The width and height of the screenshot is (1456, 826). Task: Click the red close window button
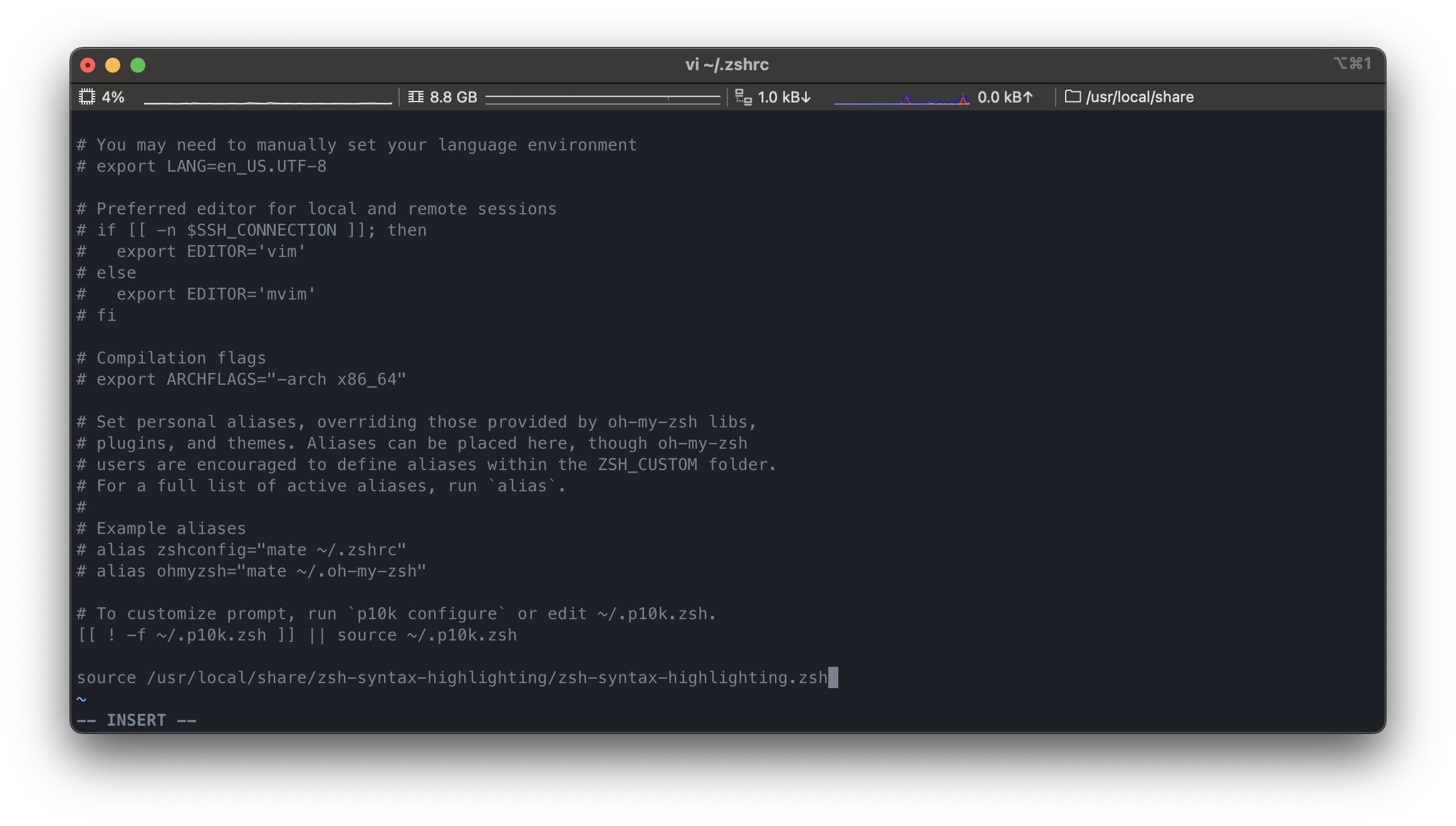[x=88, y=65]
